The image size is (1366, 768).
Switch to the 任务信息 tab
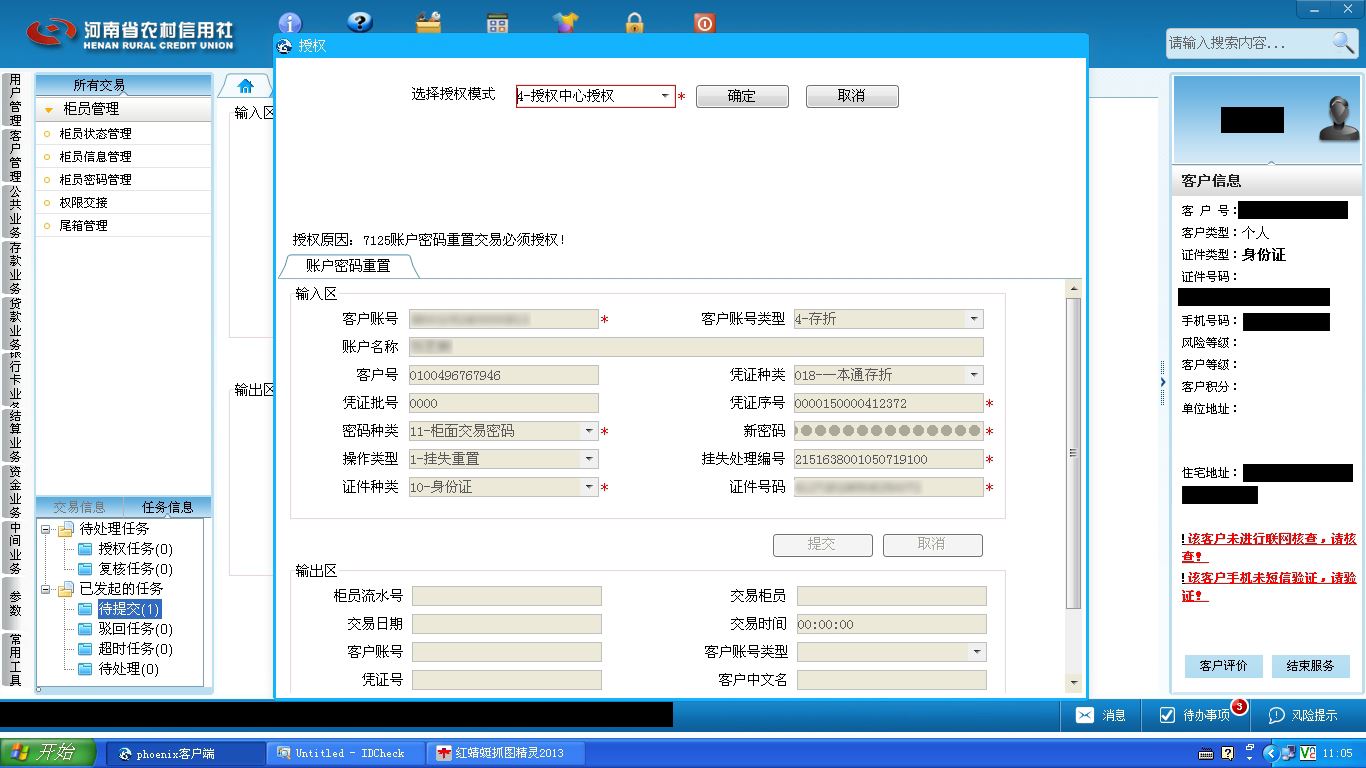167,507
